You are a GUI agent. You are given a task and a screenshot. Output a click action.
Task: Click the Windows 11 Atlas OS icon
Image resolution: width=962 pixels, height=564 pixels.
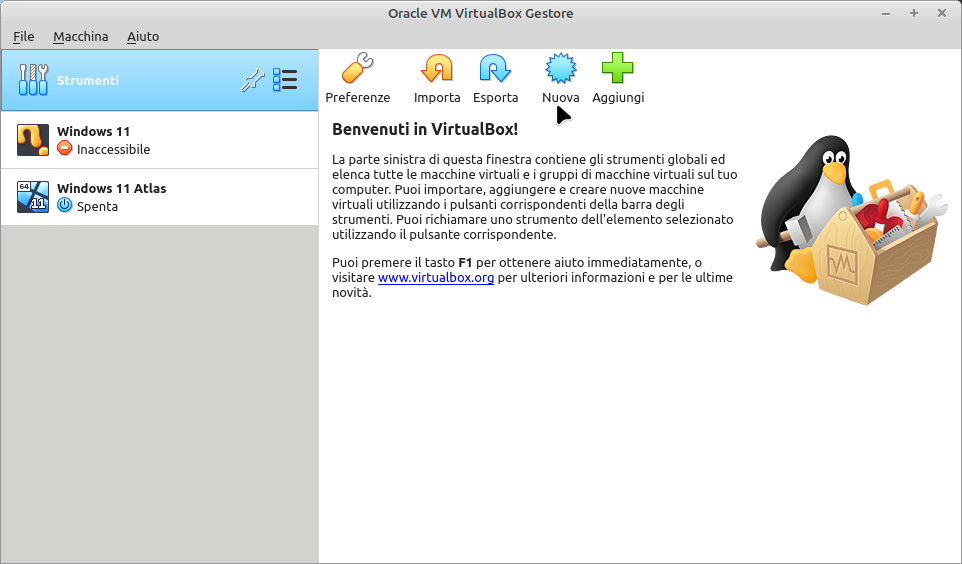[x=33, y=197]
